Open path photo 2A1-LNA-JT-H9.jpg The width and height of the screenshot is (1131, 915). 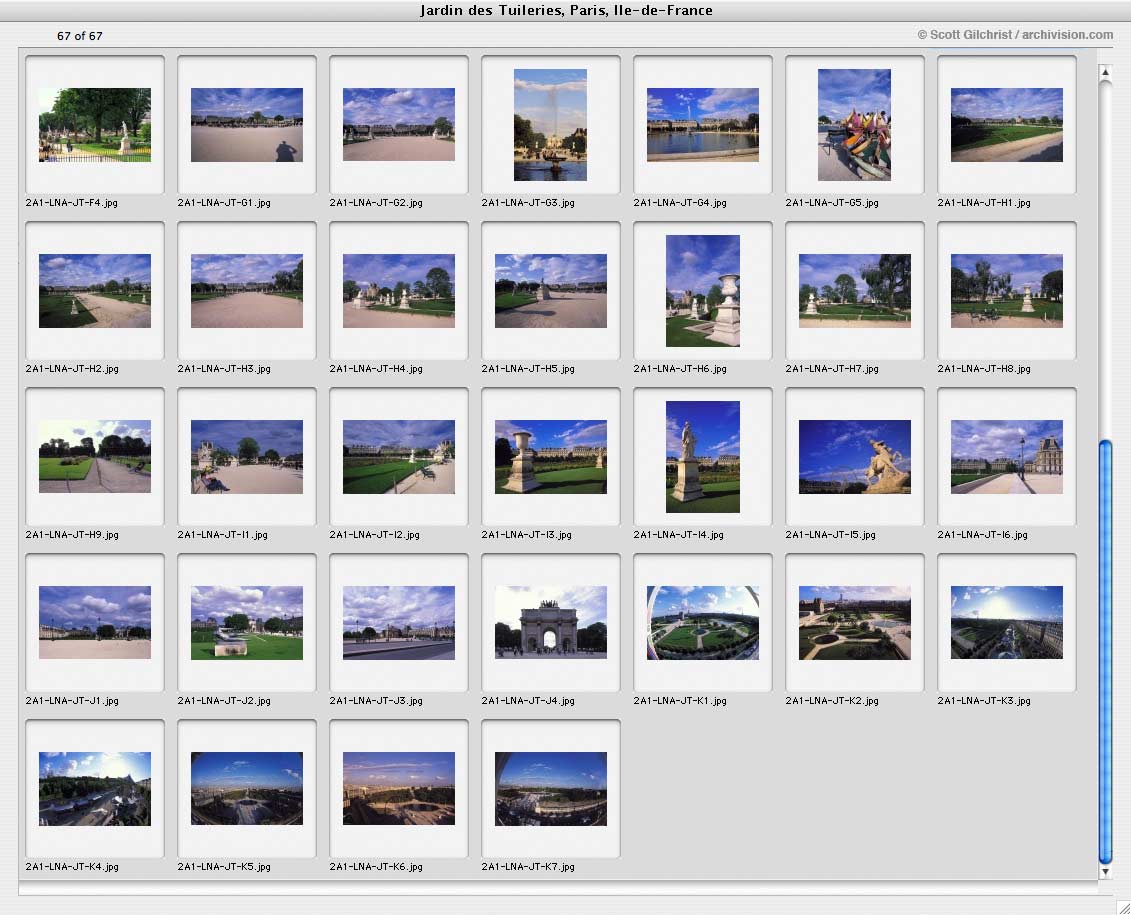pyautogui.click(x=94, y=456)
